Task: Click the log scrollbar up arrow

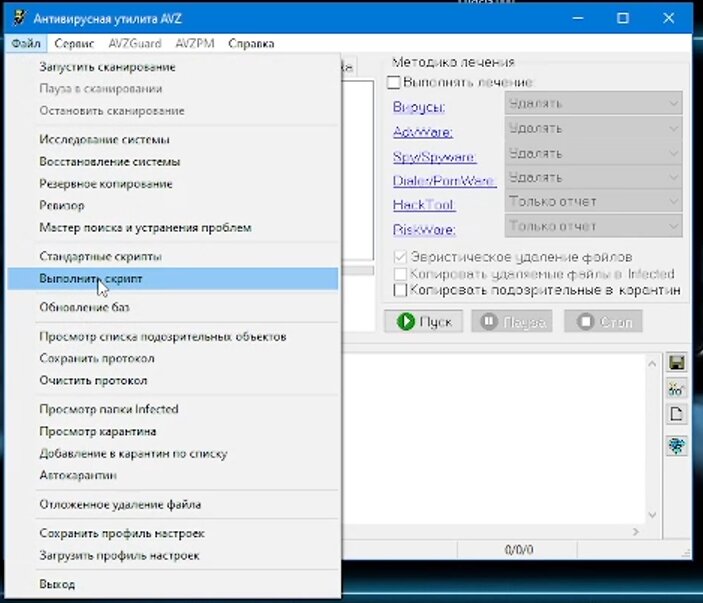Action: [652, 364]
